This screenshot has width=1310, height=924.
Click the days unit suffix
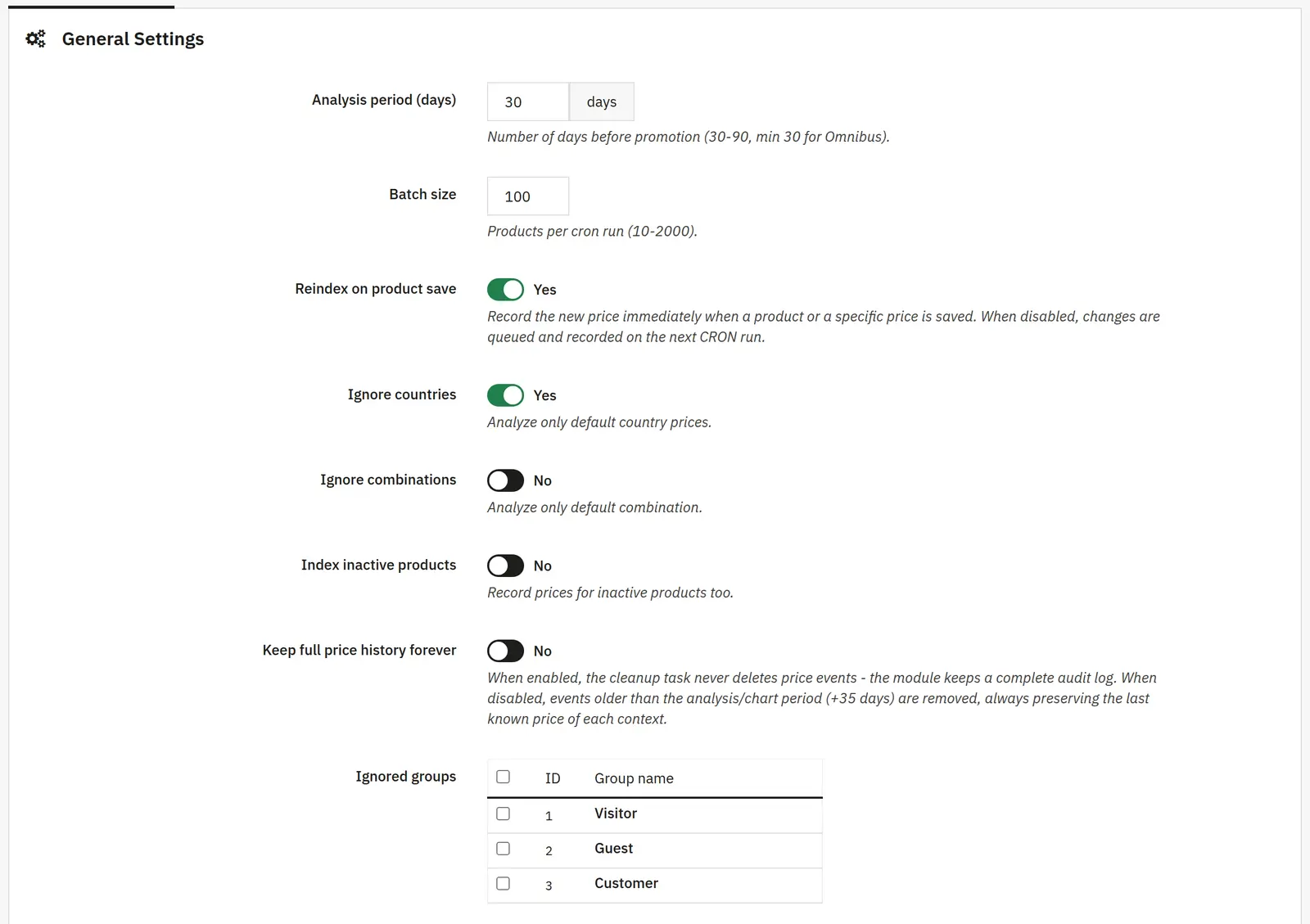[602, 101]
